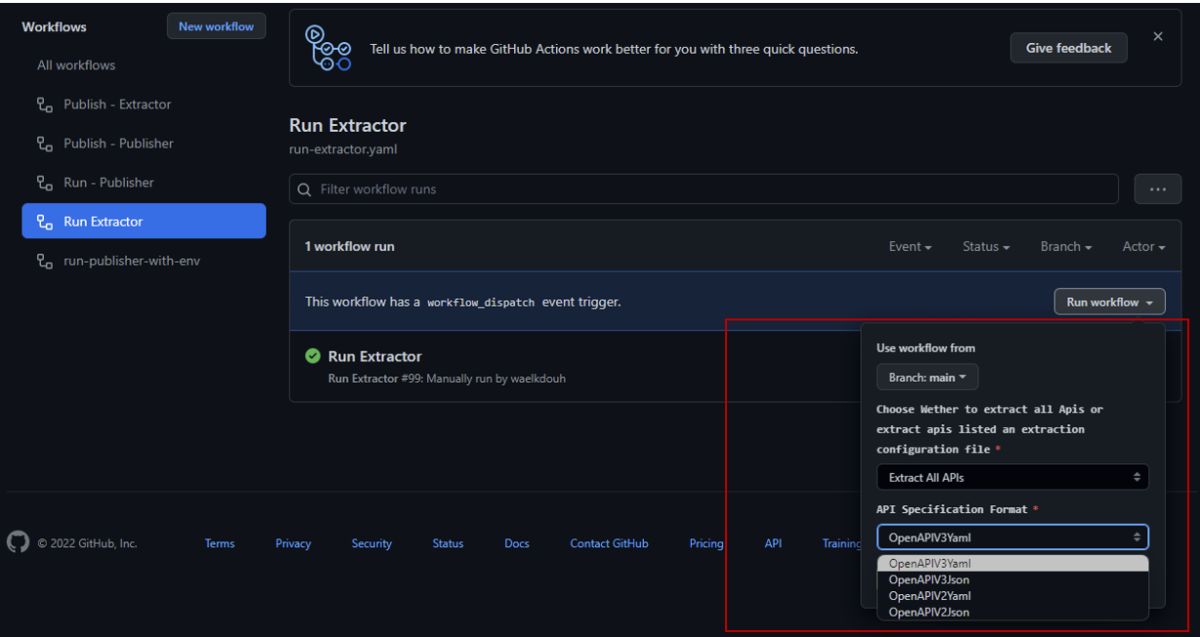This screenshot has width=1200, height=637.
Task: Click the workflow icon beside run-publisher-with-env
Action: [x=43, y=261]
